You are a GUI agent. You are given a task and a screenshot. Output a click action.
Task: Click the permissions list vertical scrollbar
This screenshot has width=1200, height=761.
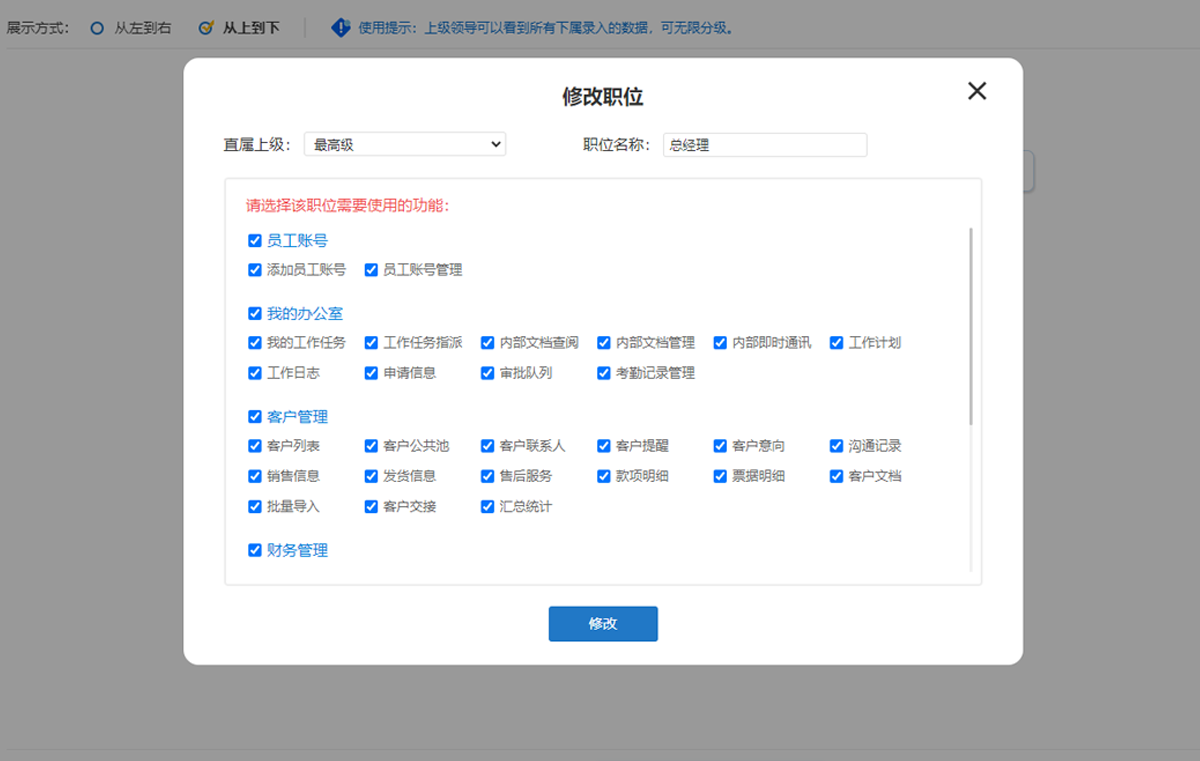[x=971, y=327]
